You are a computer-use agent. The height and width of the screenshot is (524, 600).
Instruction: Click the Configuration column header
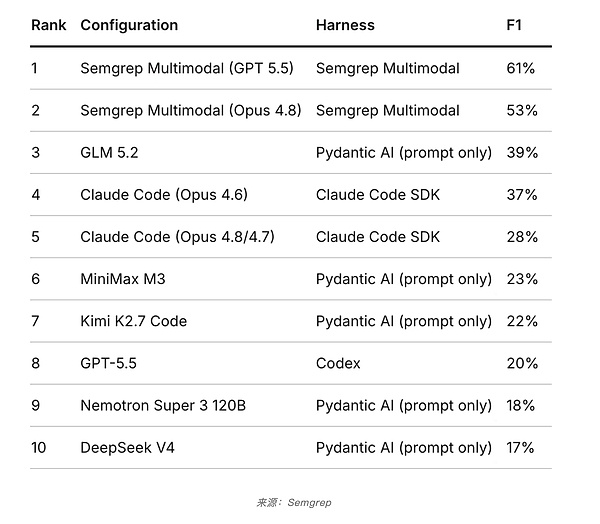click(x=129, y=26)
